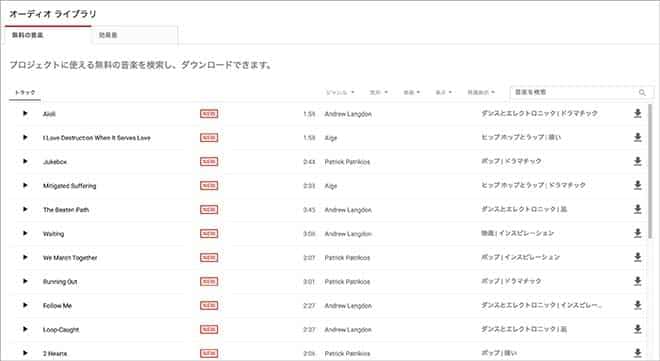Click the Waiting track title
Image resolution: width=660 pixels, height=361 pixels.
click(53, 234)
